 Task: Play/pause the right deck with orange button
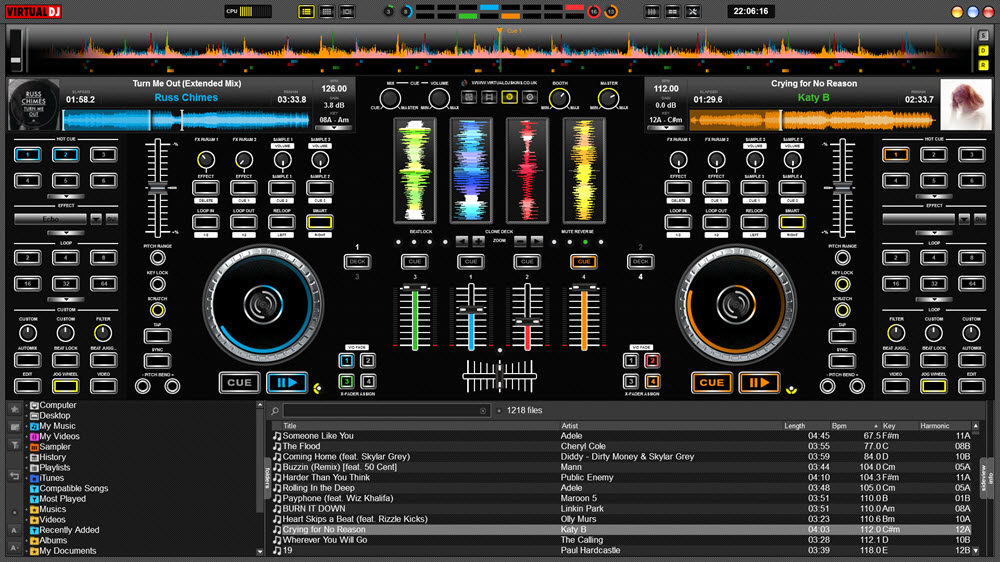(x=759, y=383)
